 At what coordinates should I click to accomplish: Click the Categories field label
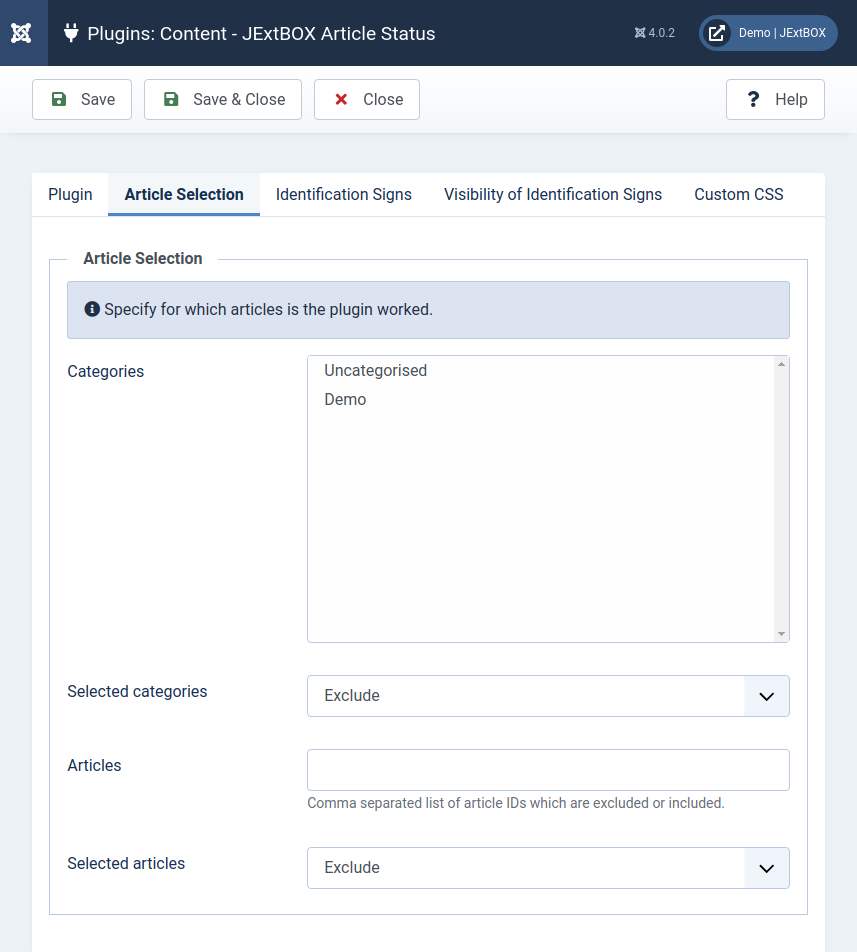(106, 372)
